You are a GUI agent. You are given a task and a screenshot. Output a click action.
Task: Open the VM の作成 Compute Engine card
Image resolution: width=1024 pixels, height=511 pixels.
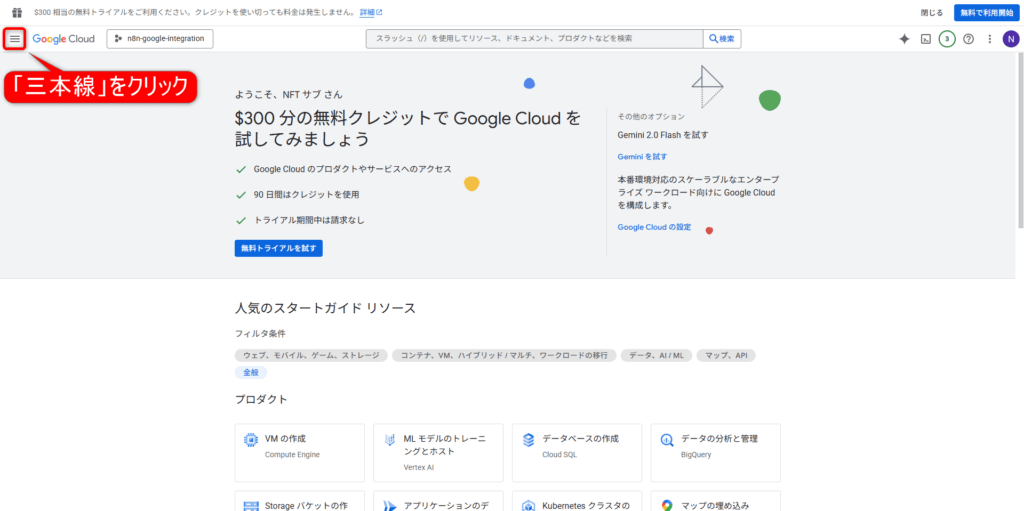[x=300, y=446]
